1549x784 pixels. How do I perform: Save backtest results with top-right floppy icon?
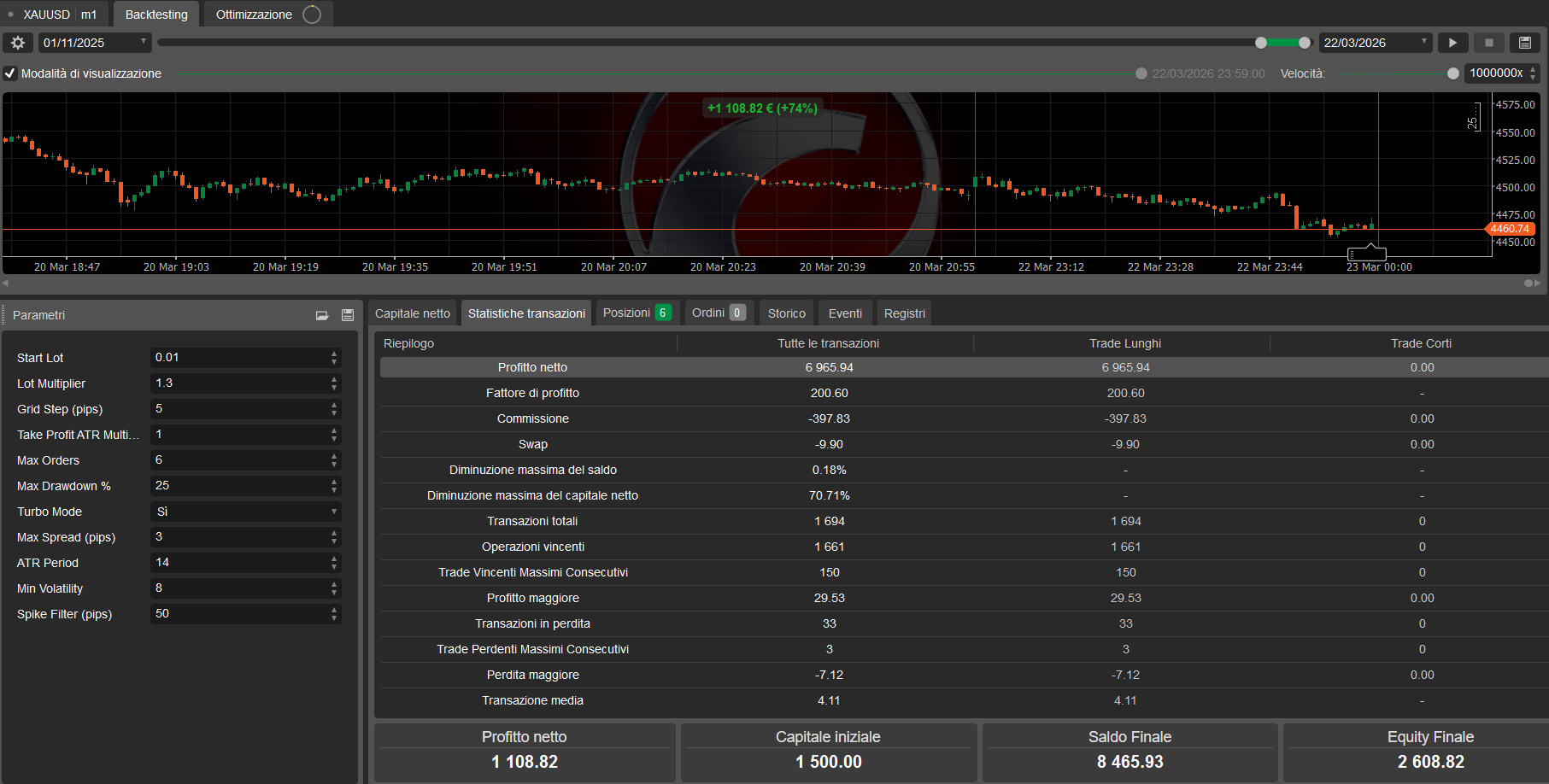pos(1525,43)
